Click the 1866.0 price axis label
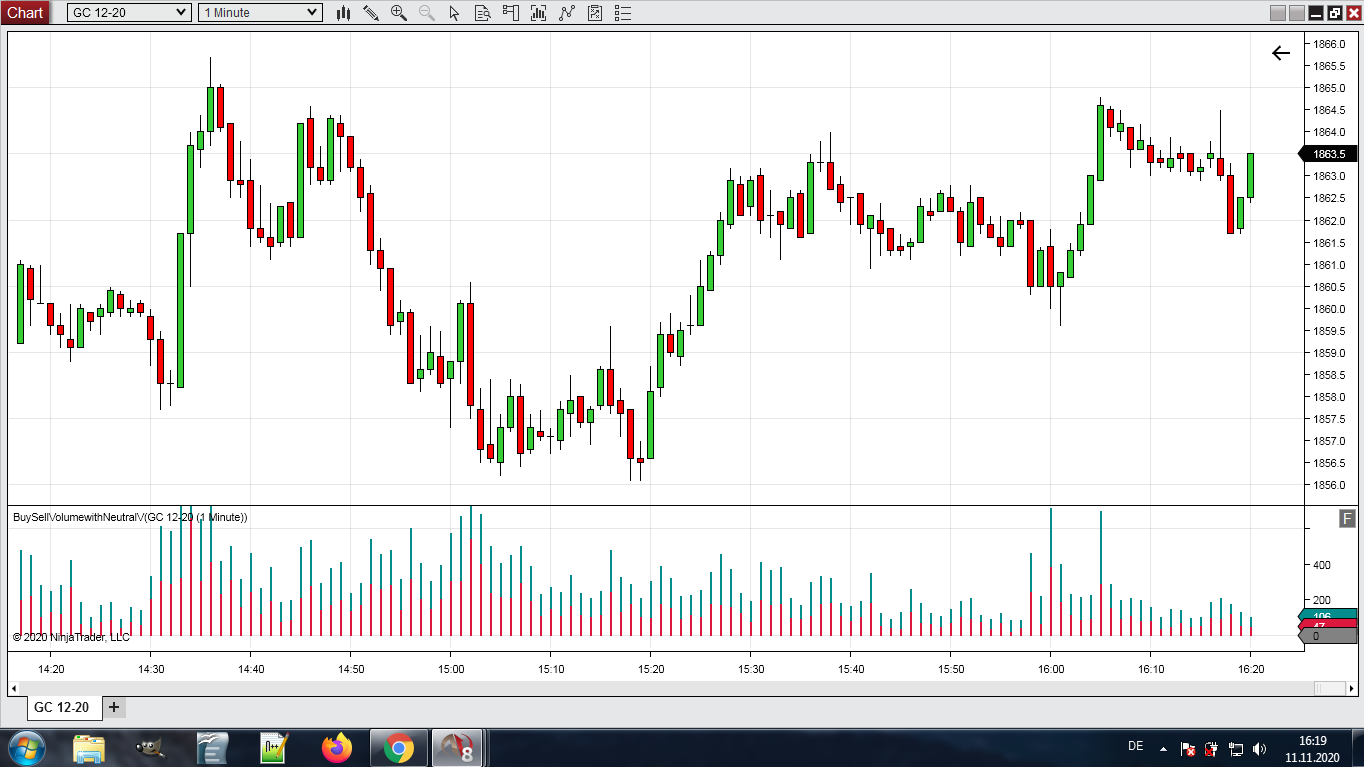The height and width of the screenshot is (767, 1364). [1329, 44]
